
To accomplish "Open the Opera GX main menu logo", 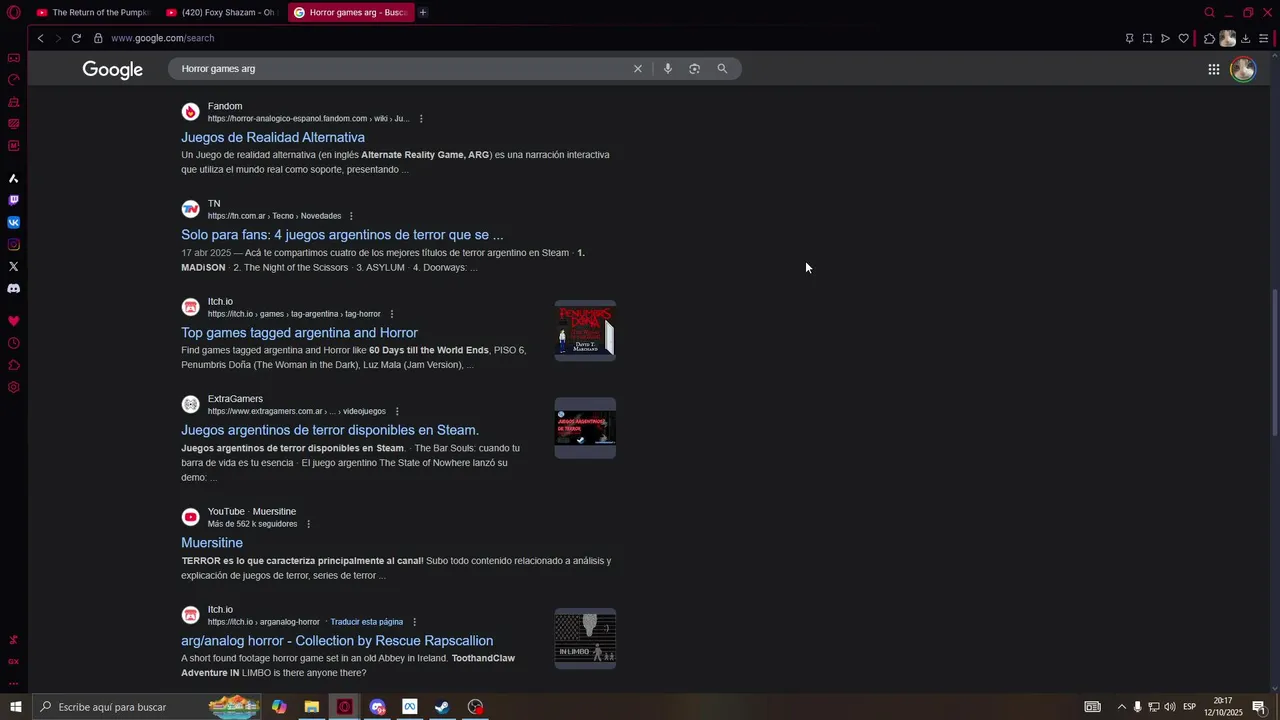I will [13, 13].
